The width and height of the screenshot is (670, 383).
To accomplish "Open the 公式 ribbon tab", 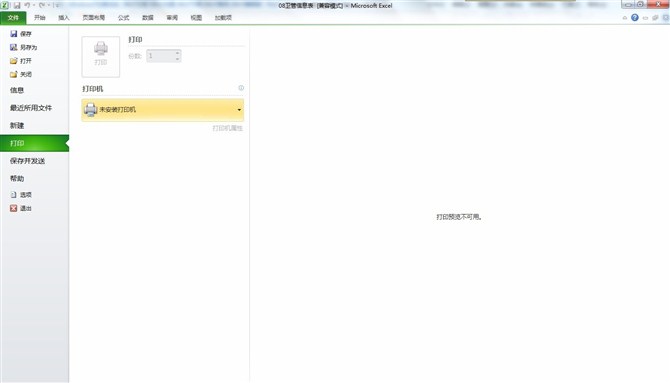I will pos(123,18).
